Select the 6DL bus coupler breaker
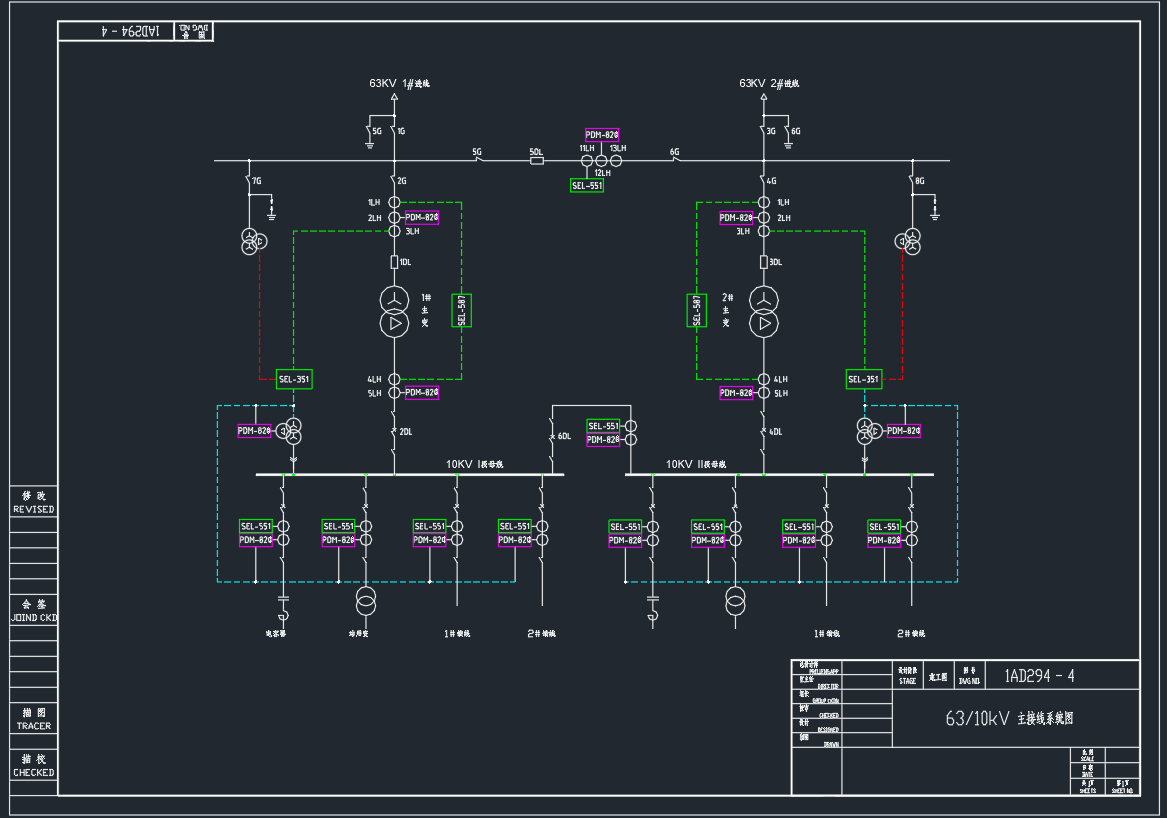 [x=551, y=437]
